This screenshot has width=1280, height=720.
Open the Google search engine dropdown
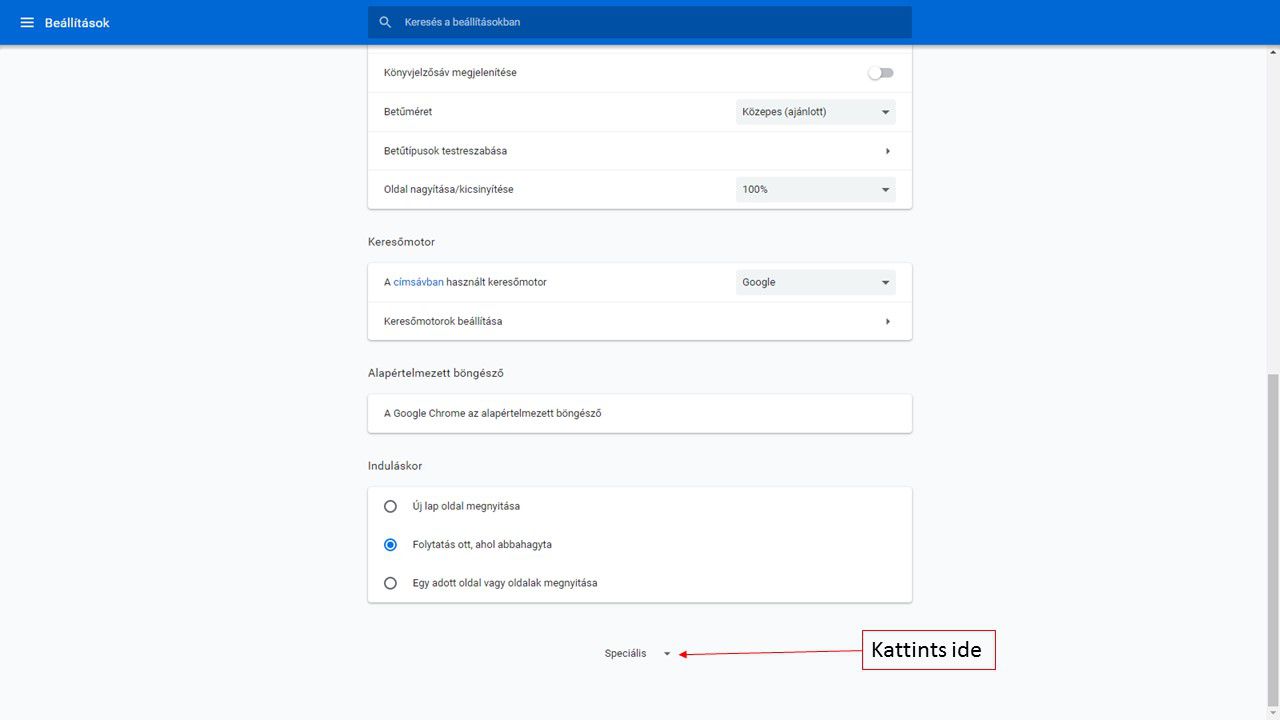click(815, 282)
